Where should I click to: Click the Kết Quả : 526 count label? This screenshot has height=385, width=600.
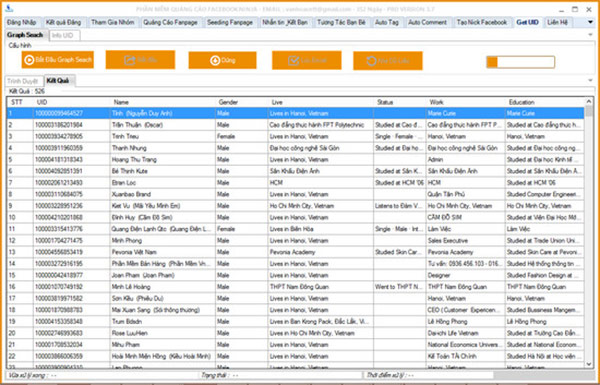point(27,91)
